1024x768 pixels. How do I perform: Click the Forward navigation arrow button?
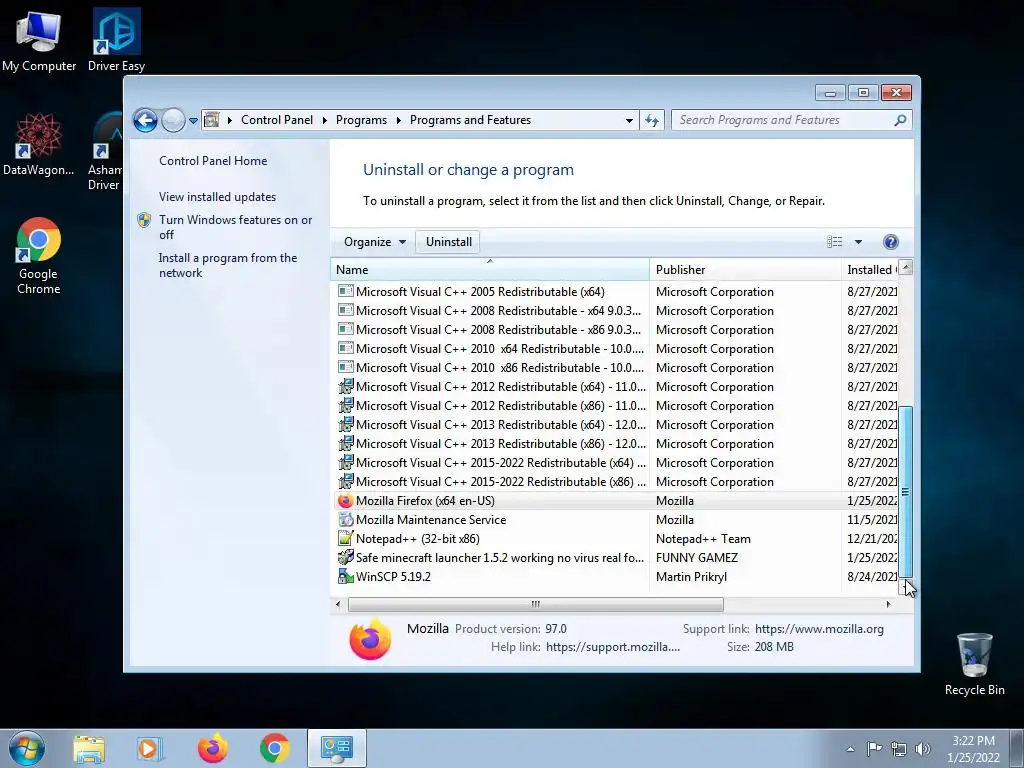(173, 120)
